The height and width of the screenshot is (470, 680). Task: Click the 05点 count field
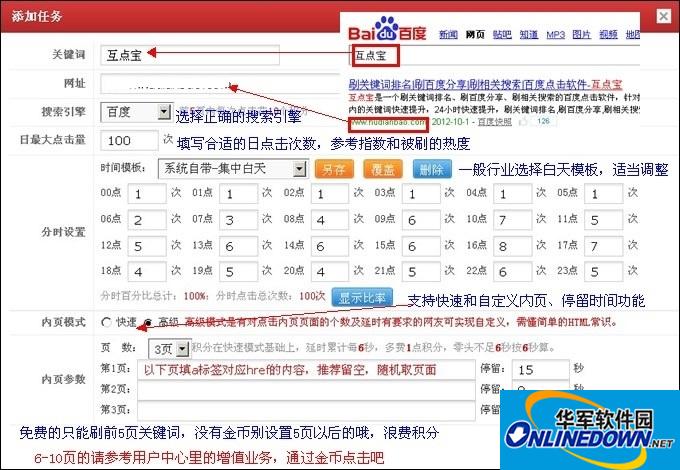pyautogui.click(x=604, y=193)
